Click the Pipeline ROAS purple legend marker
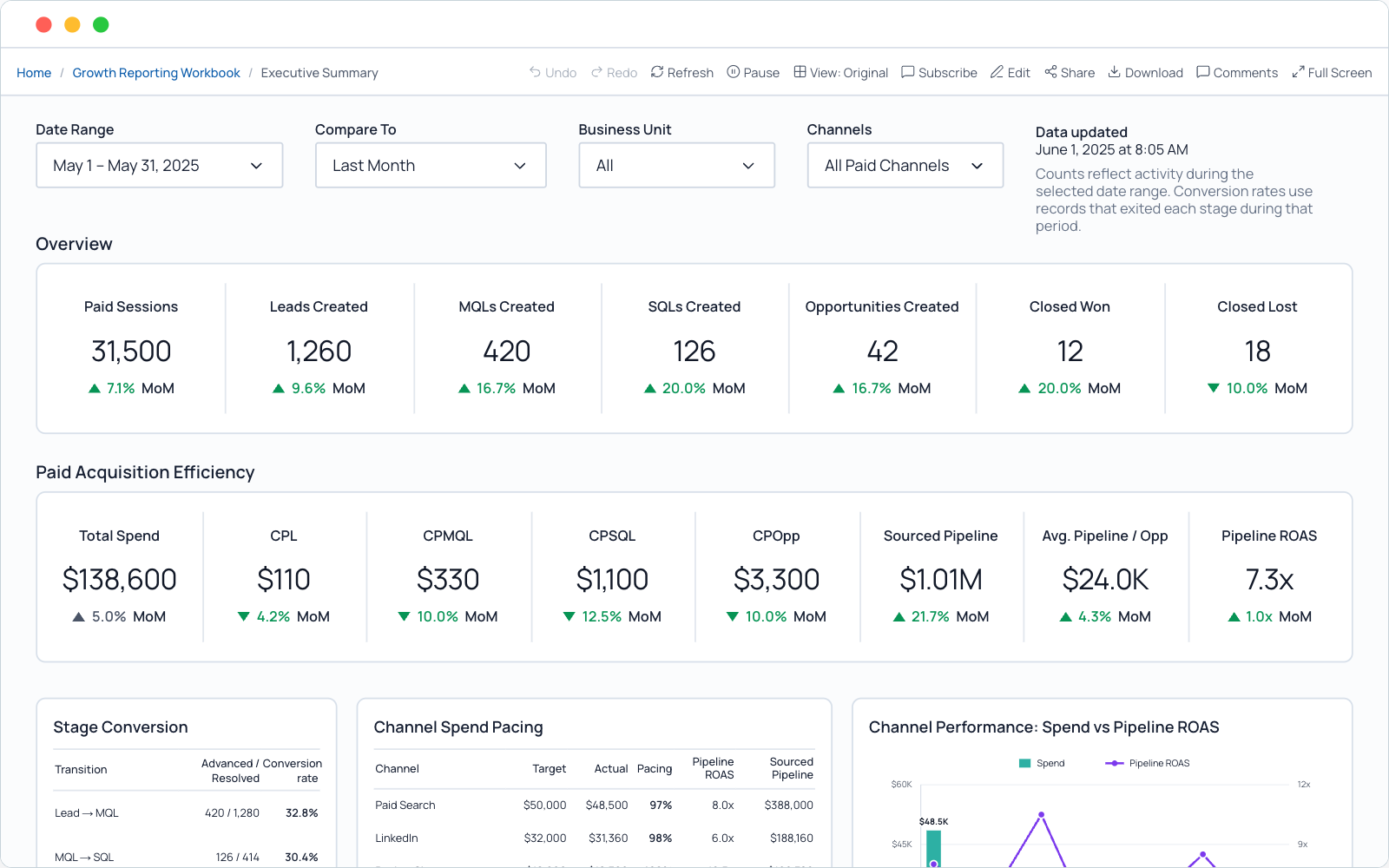 pyautogui.click(x=1114, y=764)
